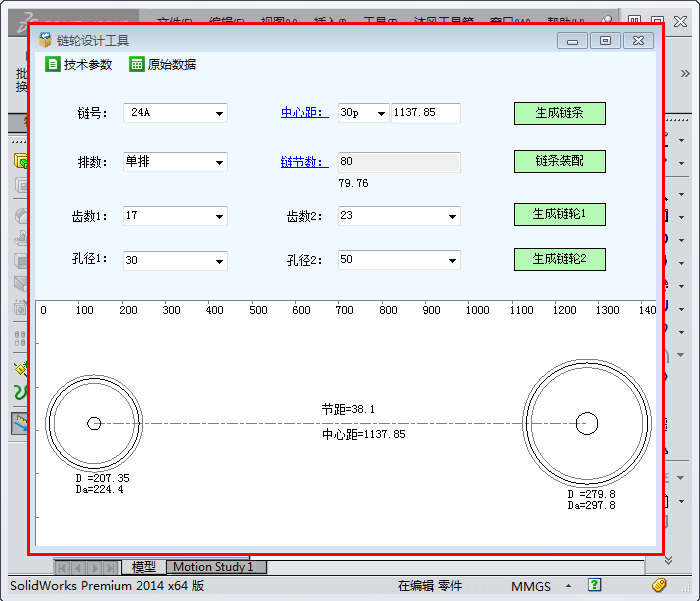Click the 技术参数 green document icon

point(53,64)
